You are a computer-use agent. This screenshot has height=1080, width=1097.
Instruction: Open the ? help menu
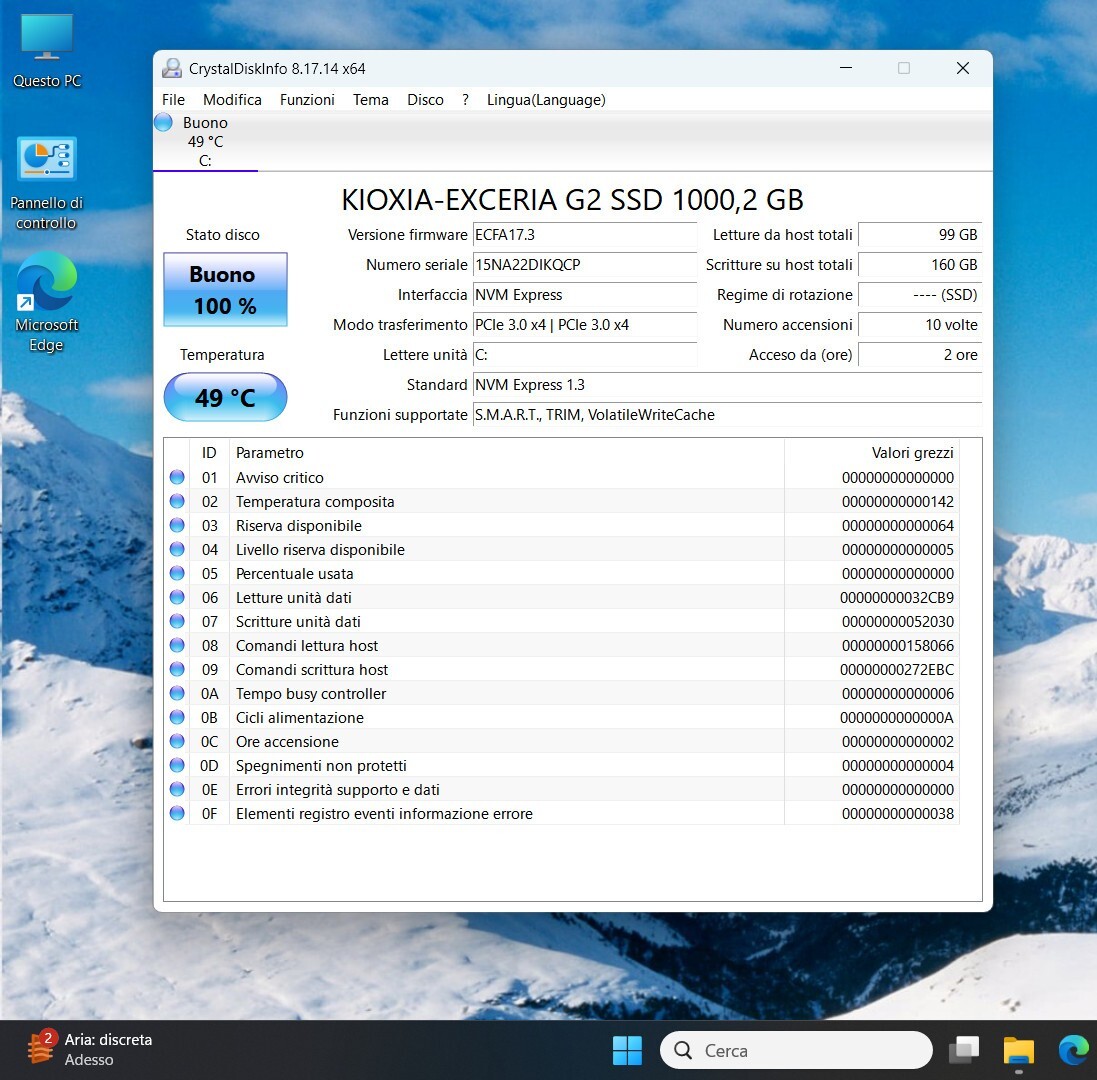[465, 100]
